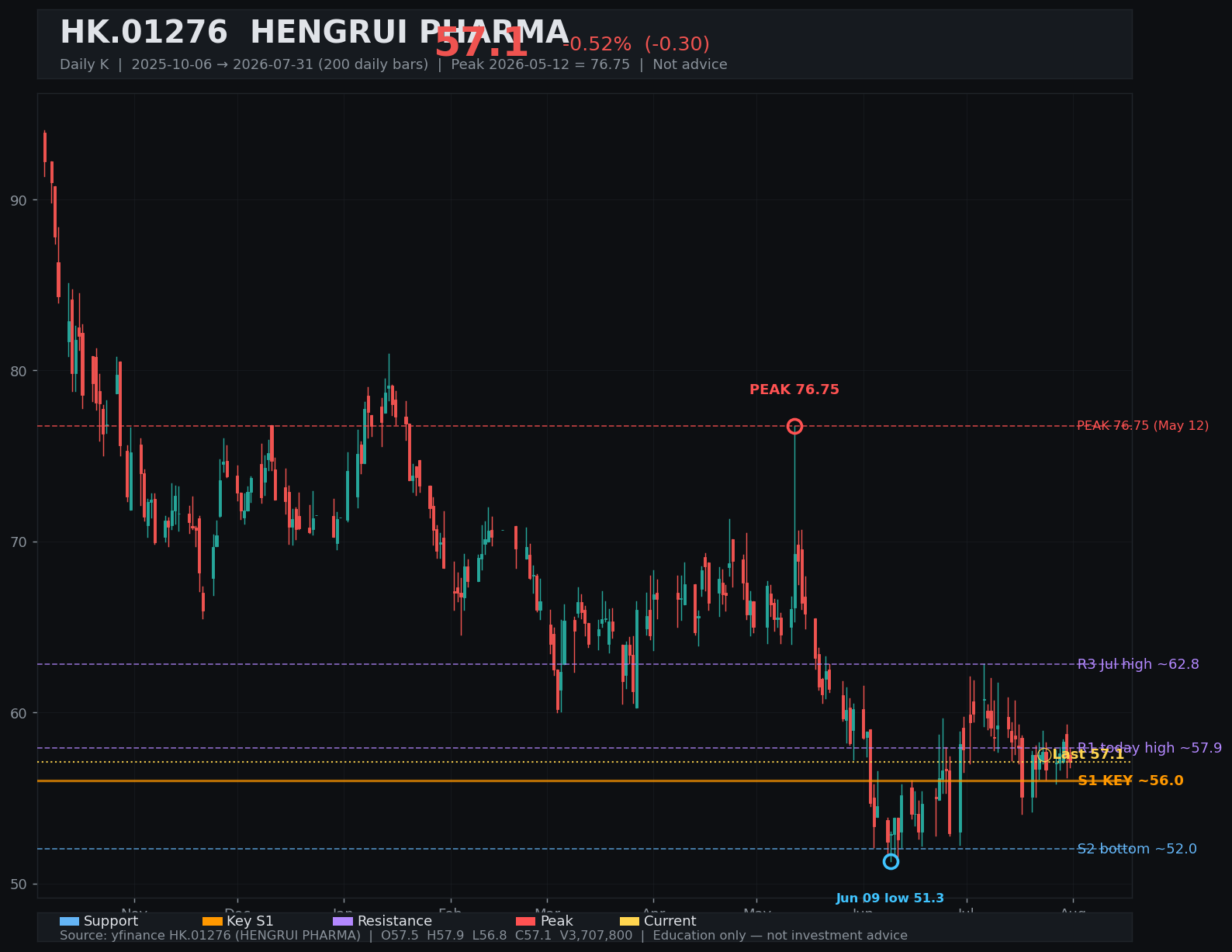Click the 'Daily K' subtitle text

(x=85, y=64)
